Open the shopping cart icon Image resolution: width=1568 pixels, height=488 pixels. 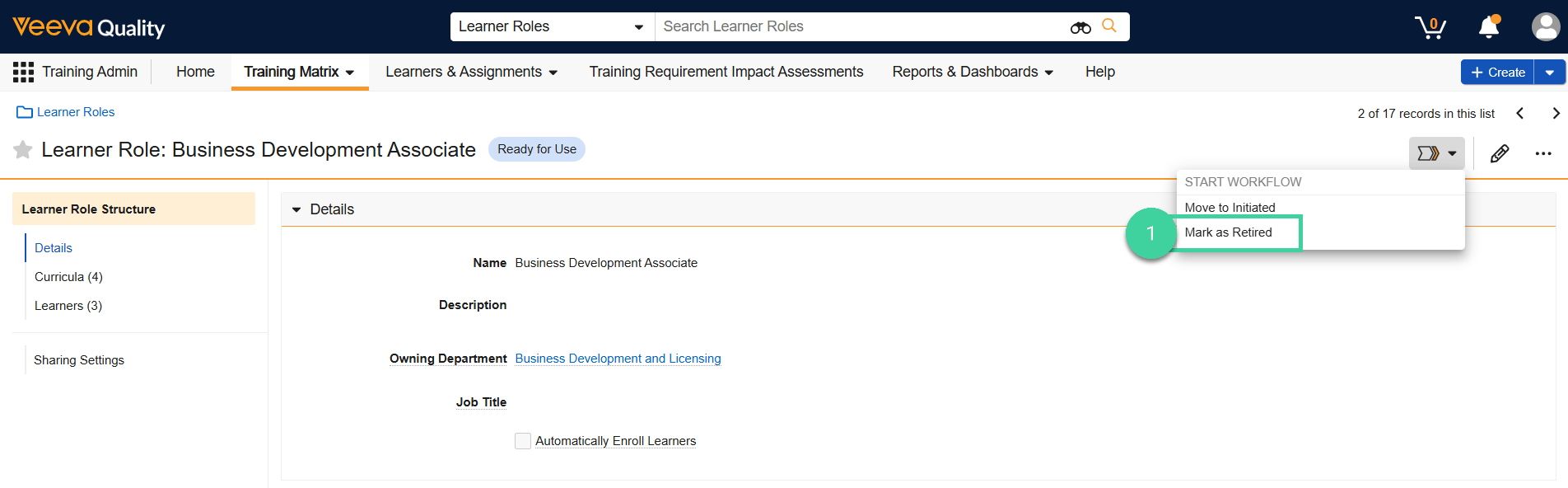click(1430, 27)
